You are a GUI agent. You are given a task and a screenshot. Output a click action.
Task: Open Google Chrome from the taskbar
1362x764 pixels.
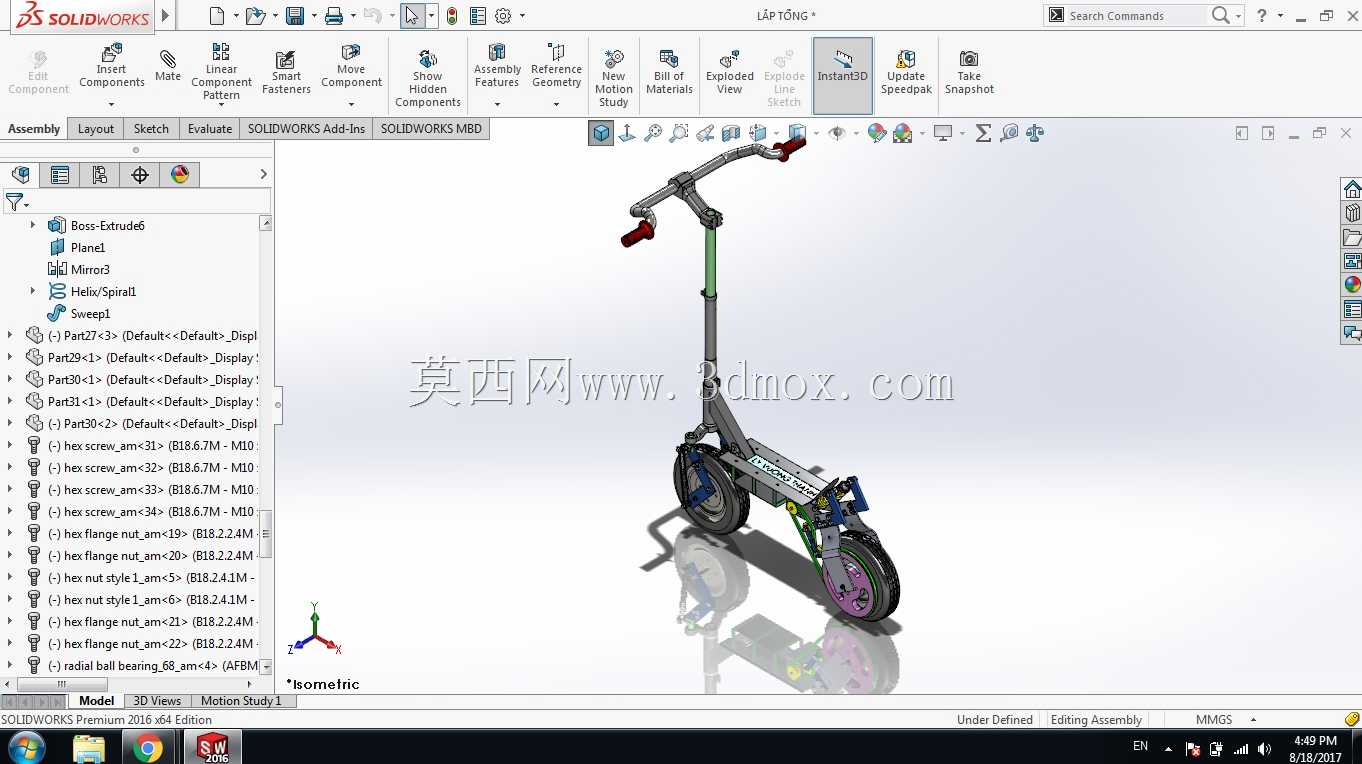[148, 747]
